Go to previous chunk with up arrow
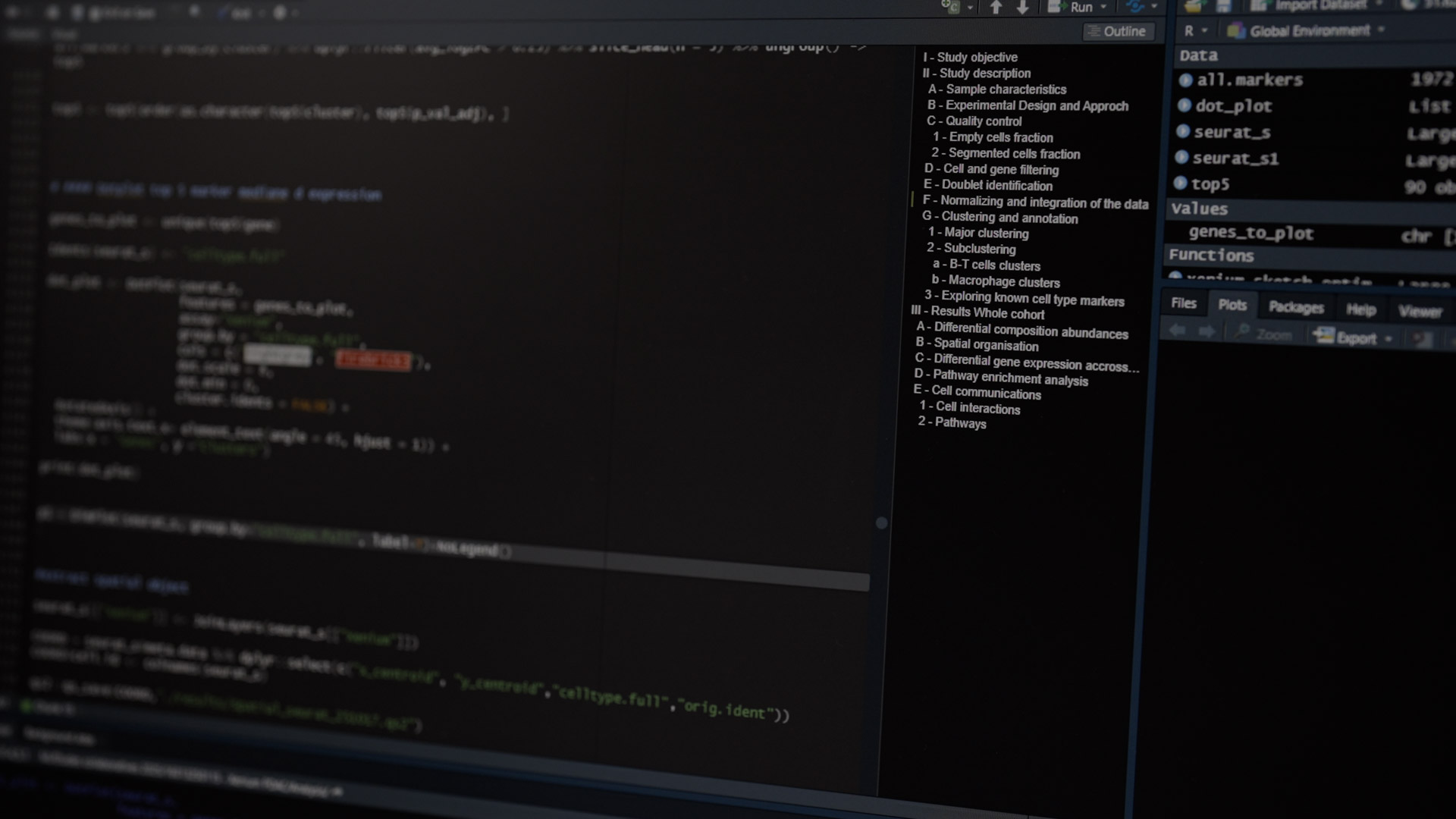The image size is (1456, 819). tap(996, 8)
